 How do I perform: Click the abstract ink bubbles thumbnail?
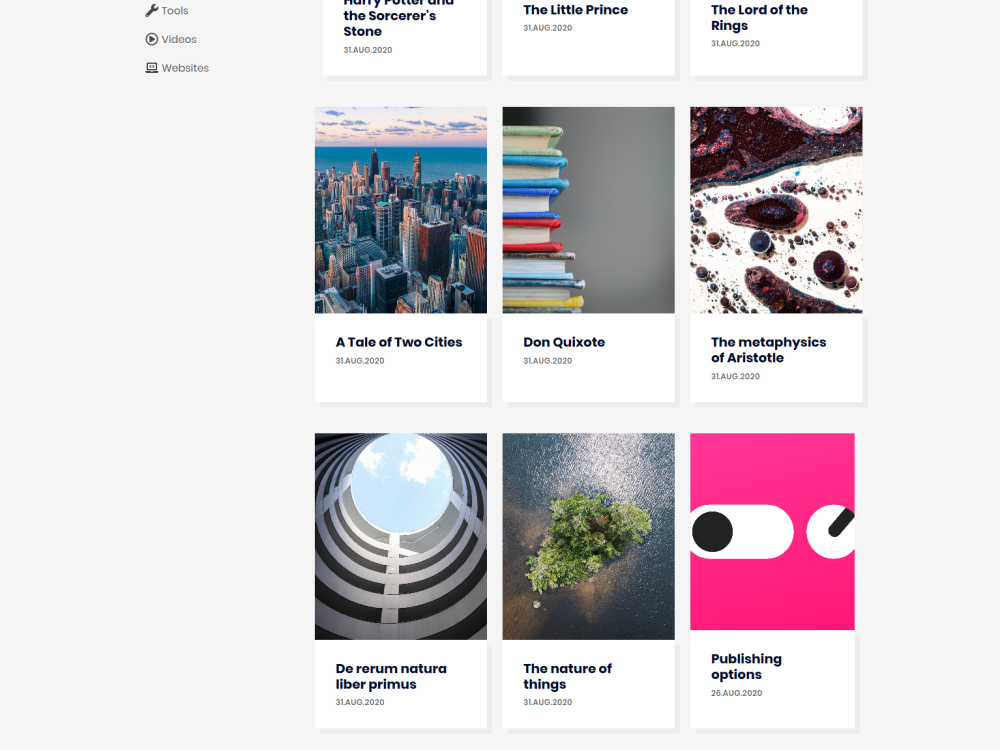tap(776, 209)
